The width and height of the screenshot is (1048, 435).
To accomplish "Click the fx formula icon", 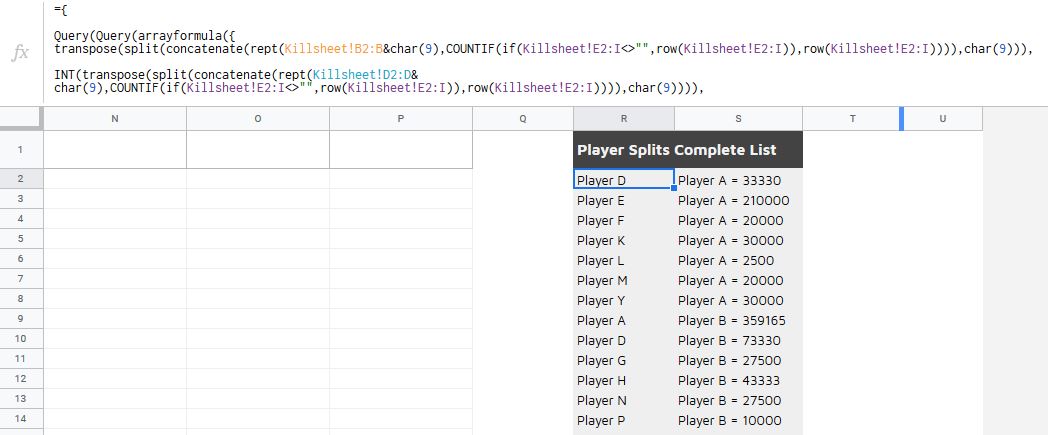I will tap(21, 53).
